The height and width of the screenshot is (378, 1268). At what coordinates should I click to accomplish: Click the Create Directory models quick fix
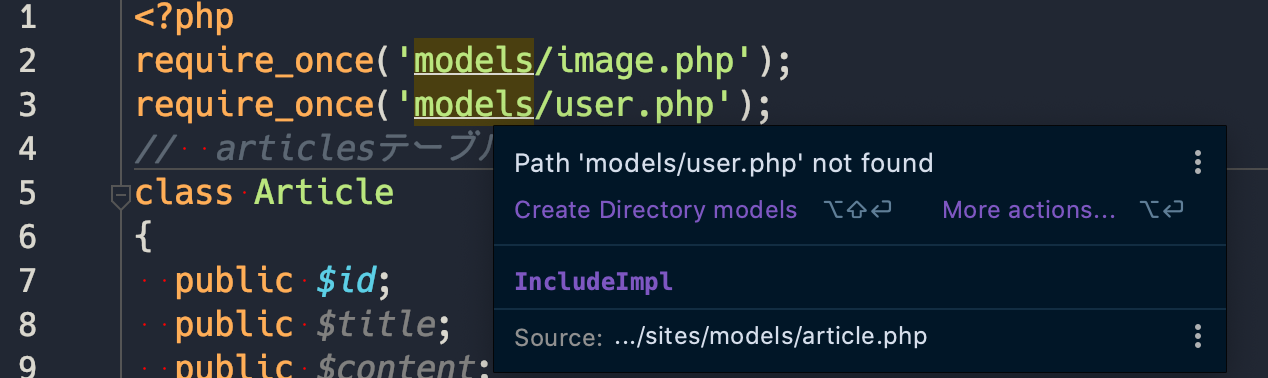pyautogui.click(x=655, y=210)
